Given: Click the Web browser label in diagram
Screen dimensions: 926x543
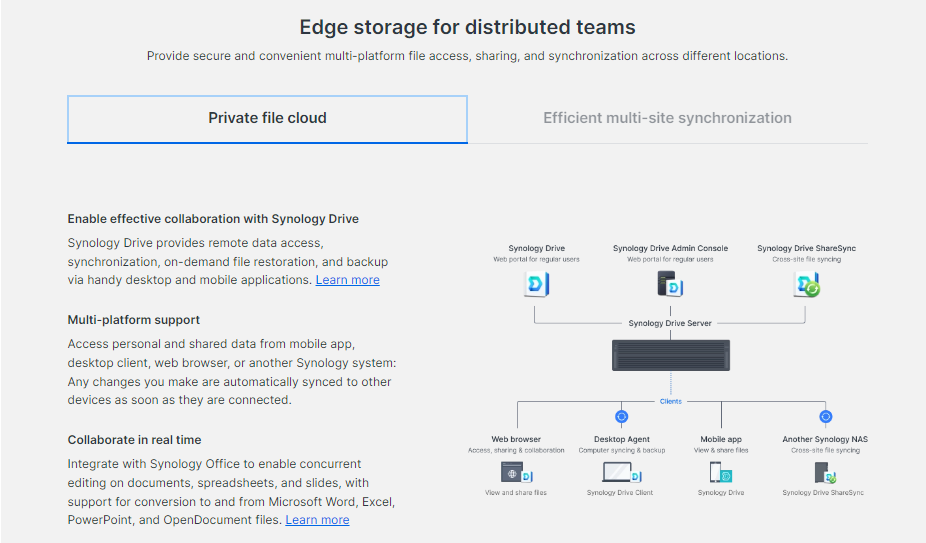Looking at the screenshot, I should click(516, 439).
